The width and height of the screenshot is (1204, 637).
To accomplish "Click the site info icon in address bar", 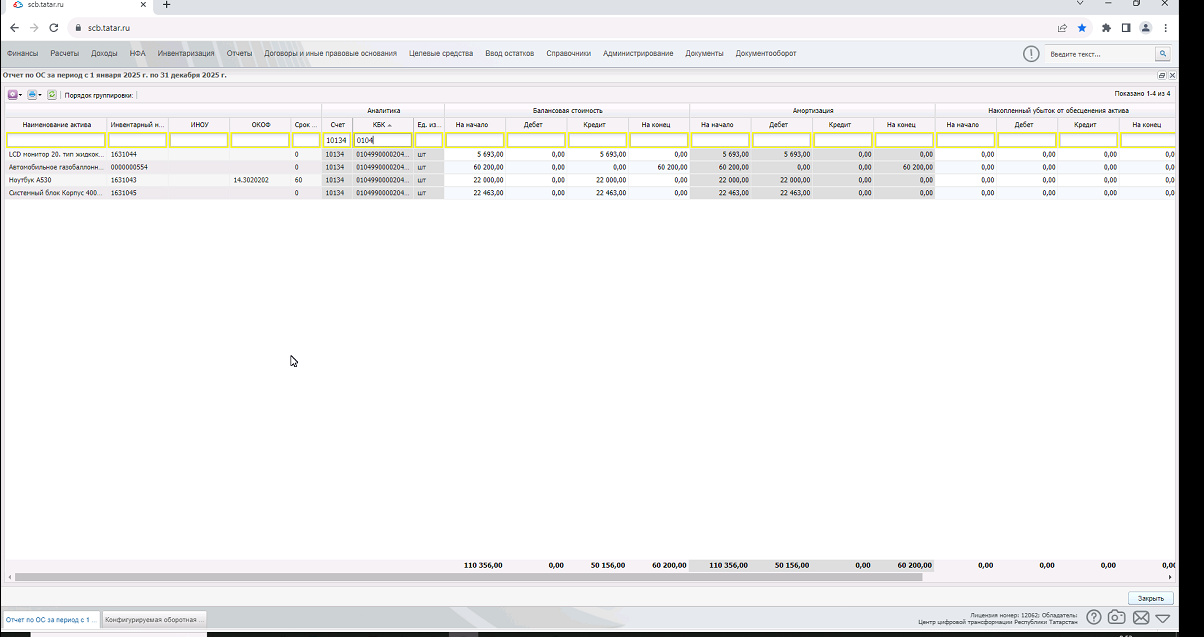I will point(78,28).
